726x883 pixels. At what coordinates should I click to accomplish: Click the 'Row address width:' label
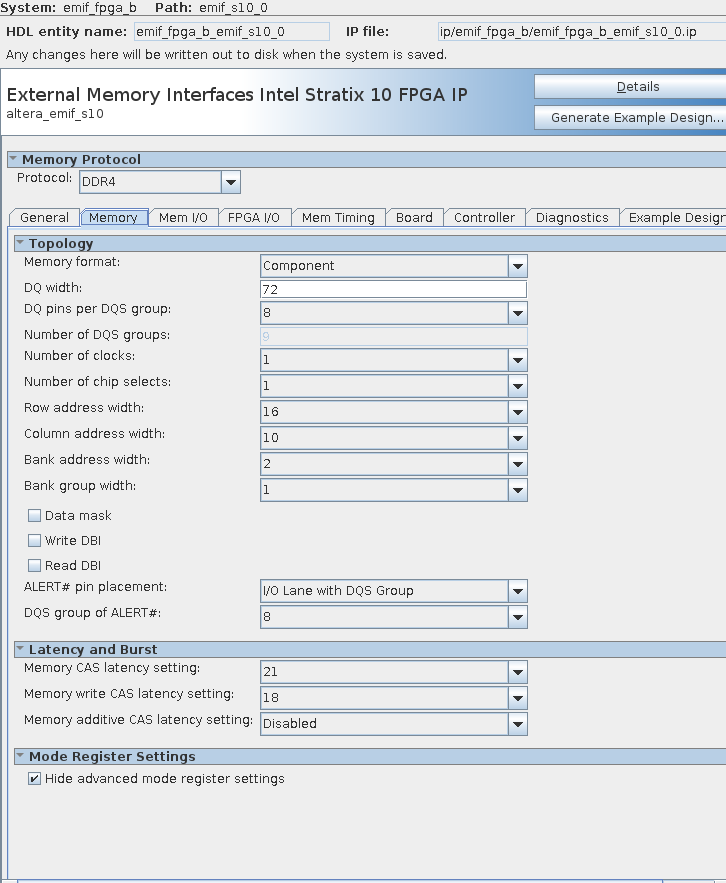(84, 408)
